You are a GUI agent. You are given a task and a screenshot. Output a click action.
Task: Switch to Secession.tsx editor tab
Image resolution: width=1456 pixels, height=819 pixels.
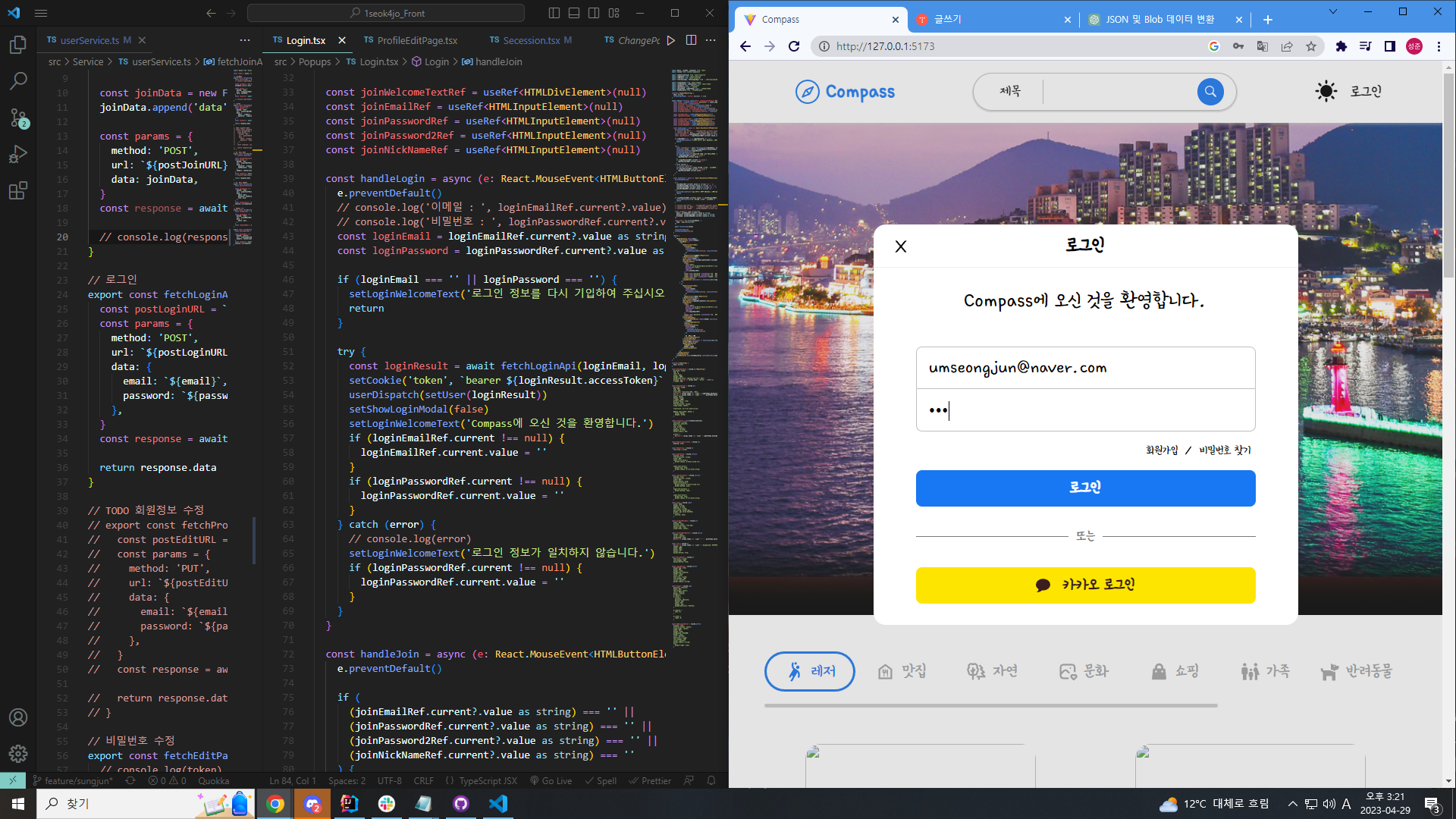pyautogui.click(x=531, y=40)
